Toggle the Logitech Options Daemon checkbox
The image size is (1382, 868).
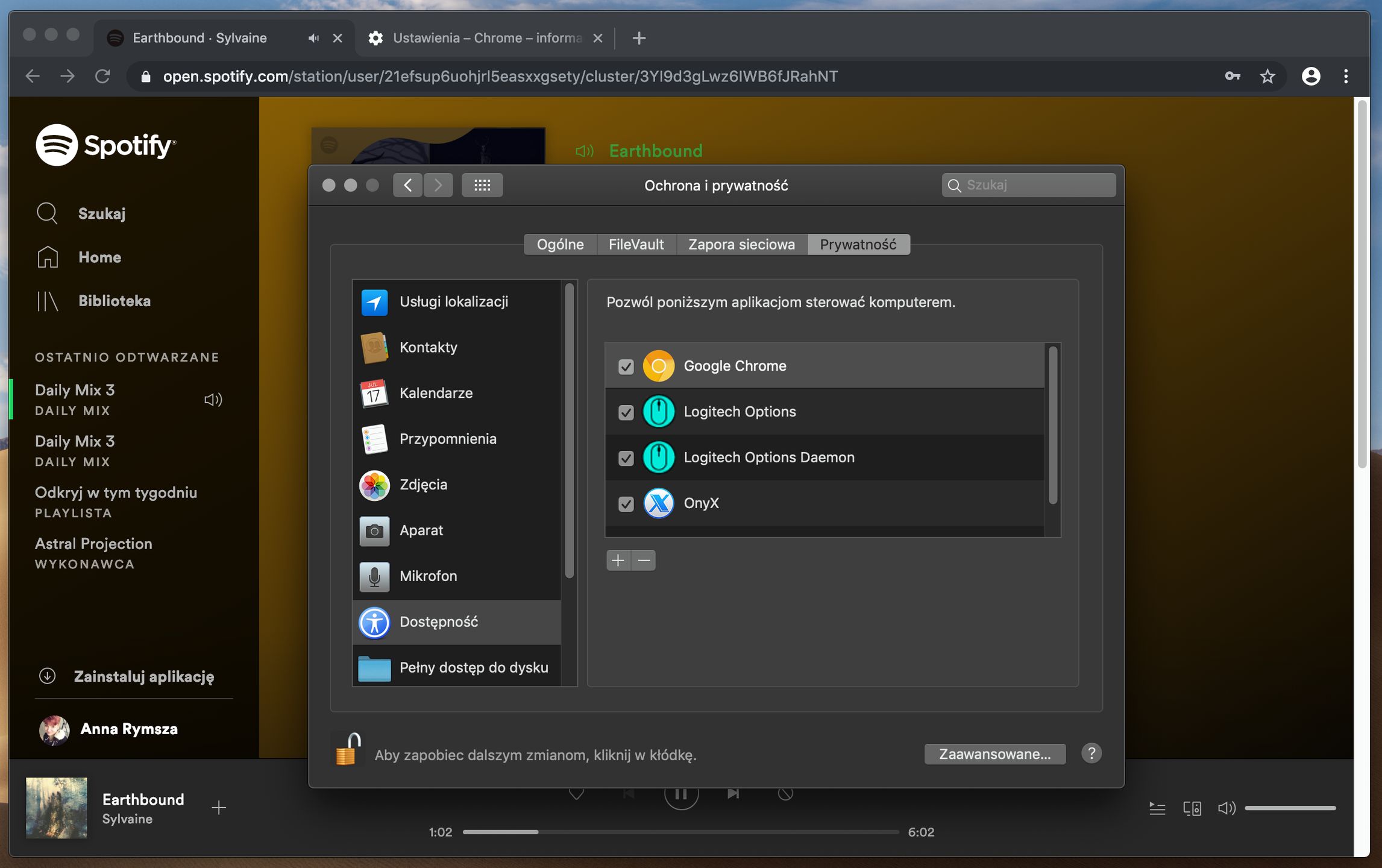pos(626,458)
